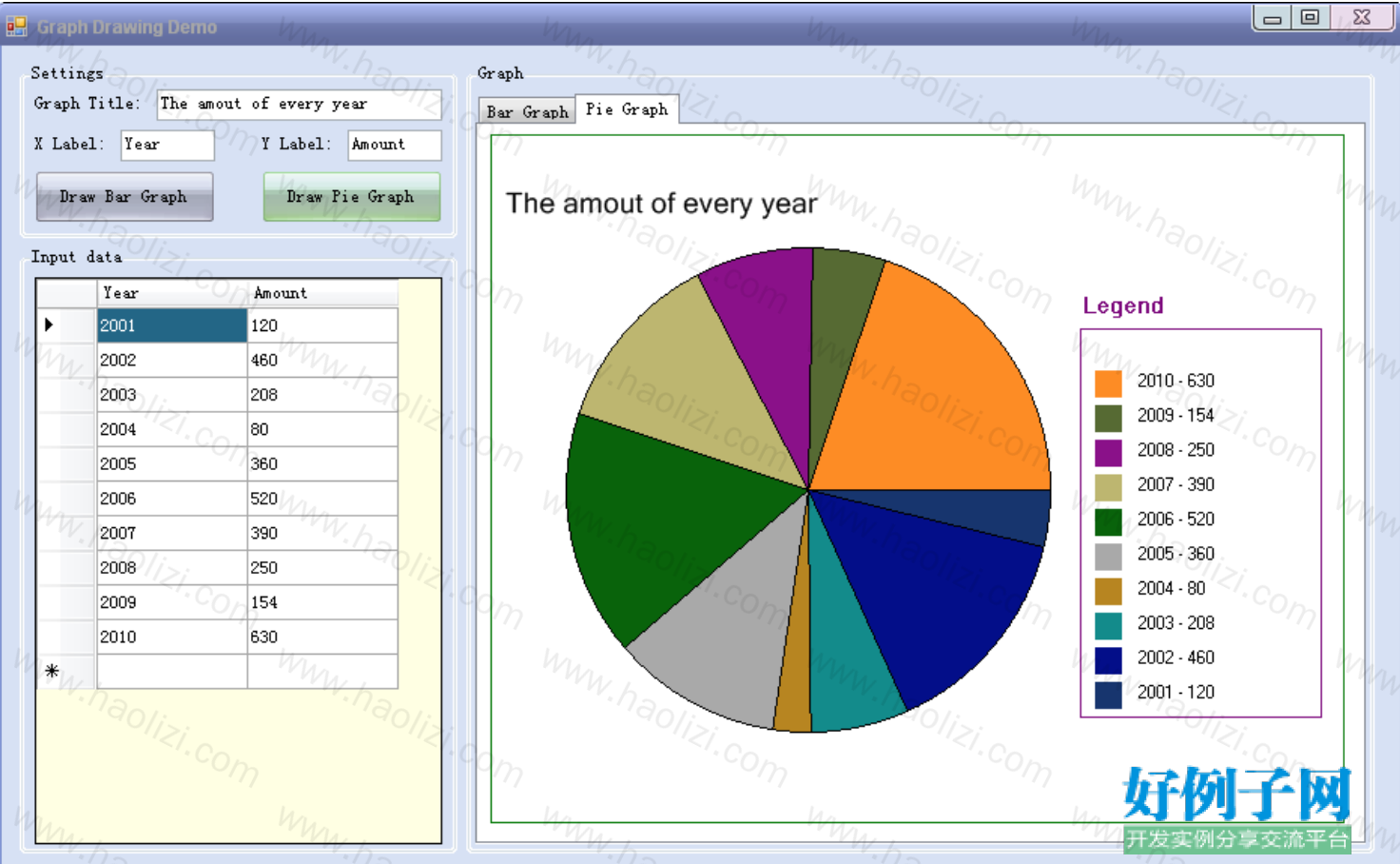The width and height of the screenshot is (1400, 864).
Task: Click the teal 2003 legend swatch
Action: tap(1108, 626)
